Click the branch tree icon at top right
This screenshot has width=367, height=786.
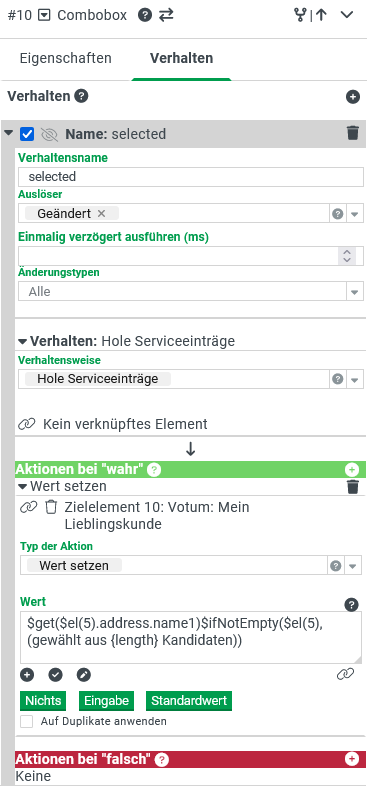tap(300, 15)
